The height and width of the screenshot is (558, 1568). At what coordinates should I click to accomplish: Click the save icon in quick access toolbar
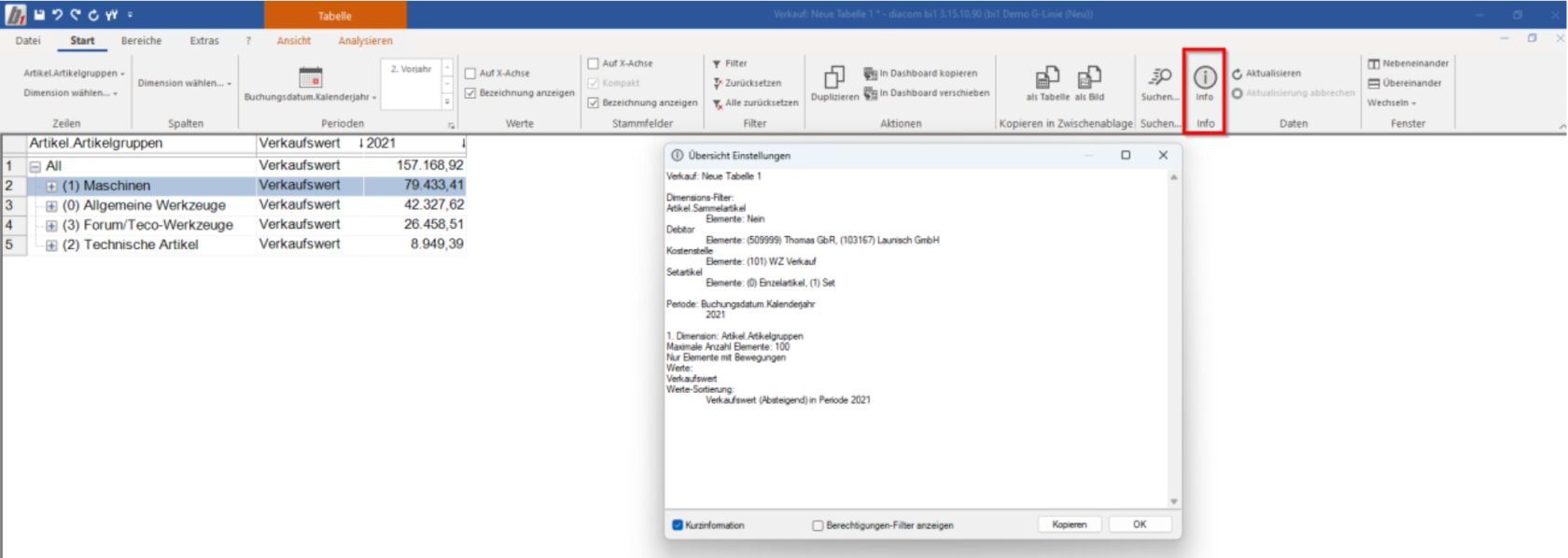pyautogui.click(x=39, y=14)
